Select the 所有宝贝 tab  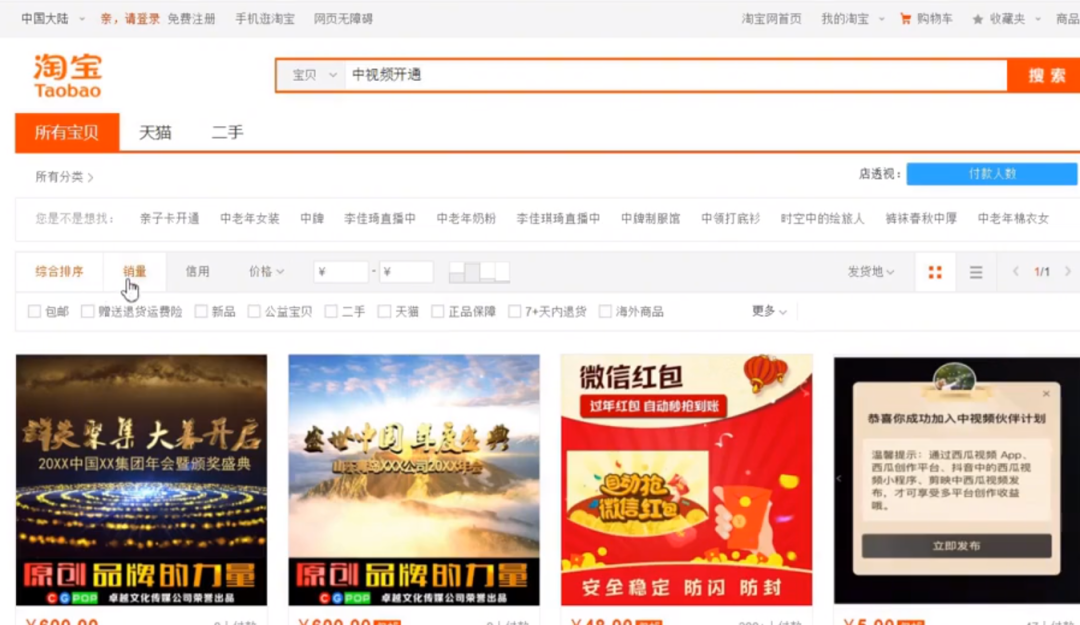point(67,132)
